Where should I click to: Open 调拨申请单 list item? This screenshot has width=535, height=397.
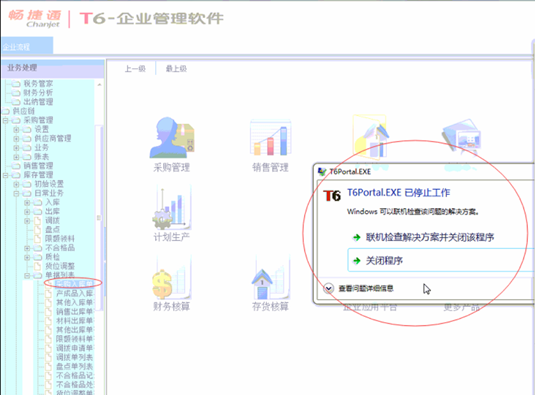pyautogui.click(x=74, y=348)
